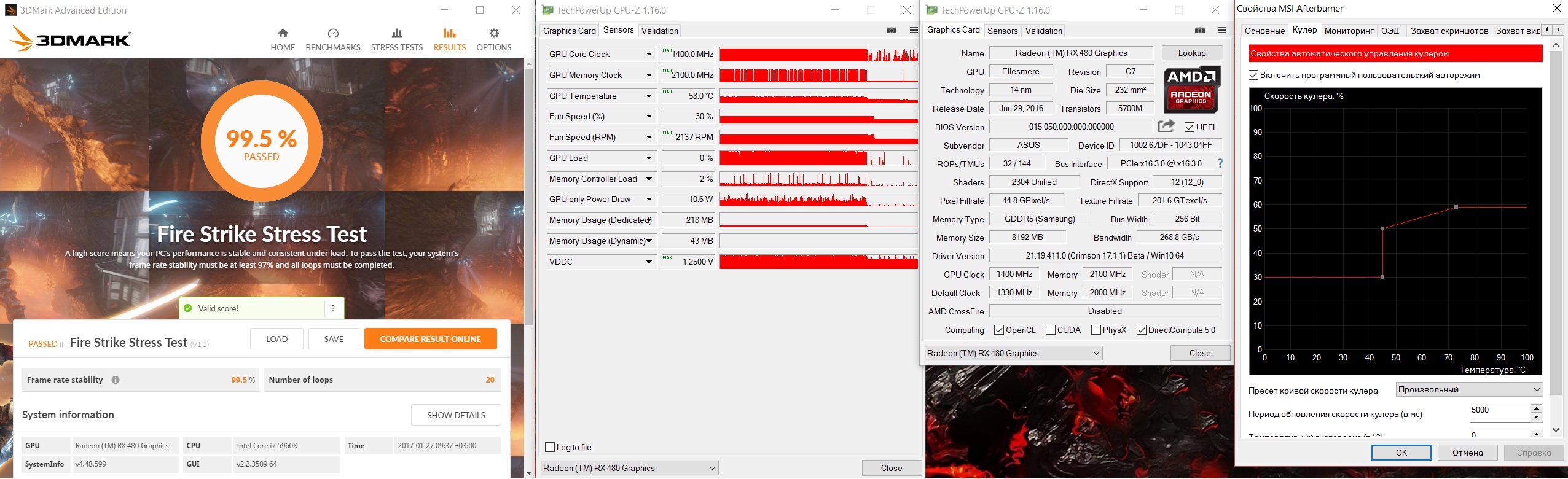Click the Bus Interface question mark icon
1568x479 pixels.
(1220, 163)
